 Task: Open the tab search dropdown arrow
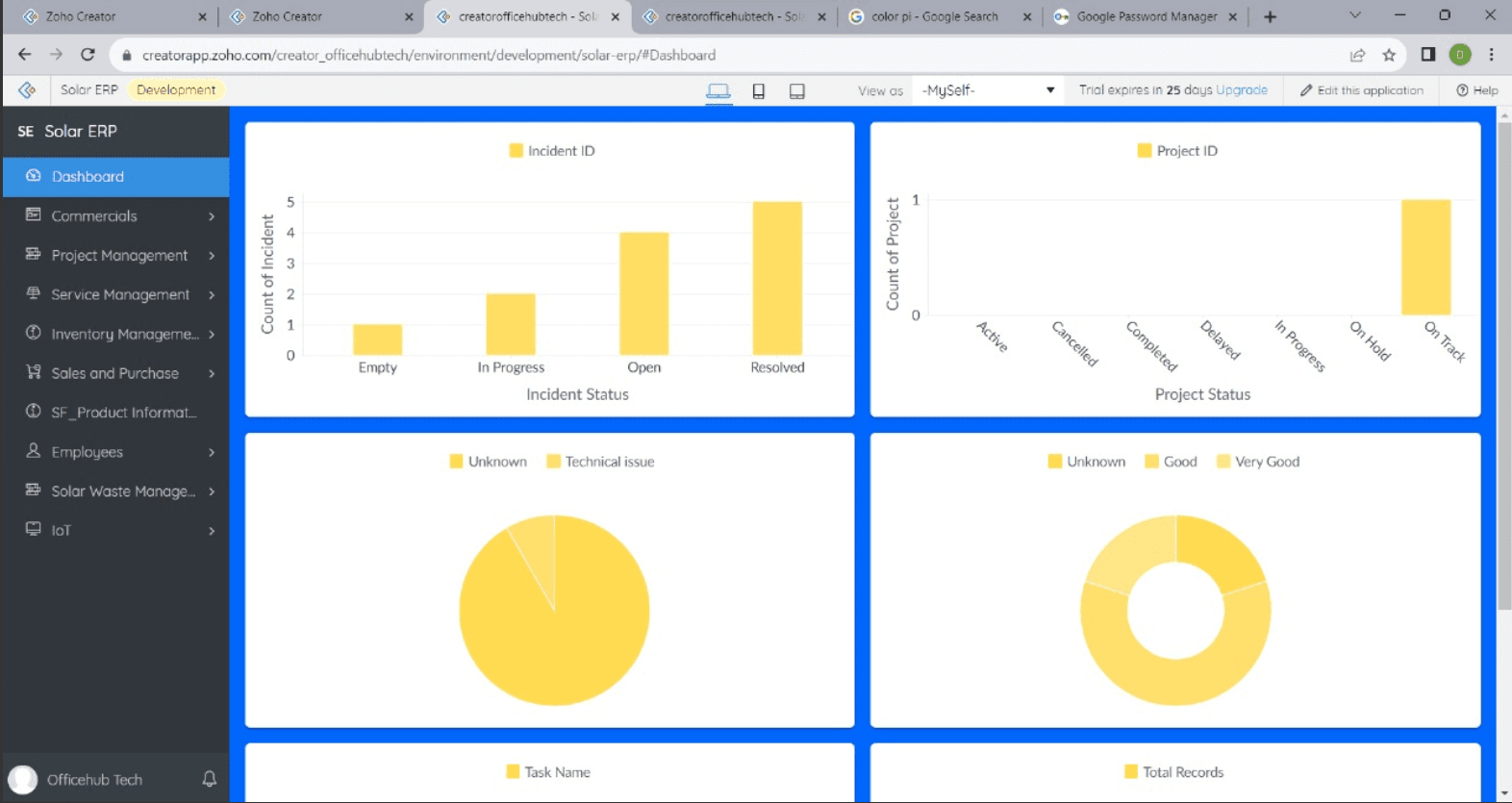(1355, 15)
